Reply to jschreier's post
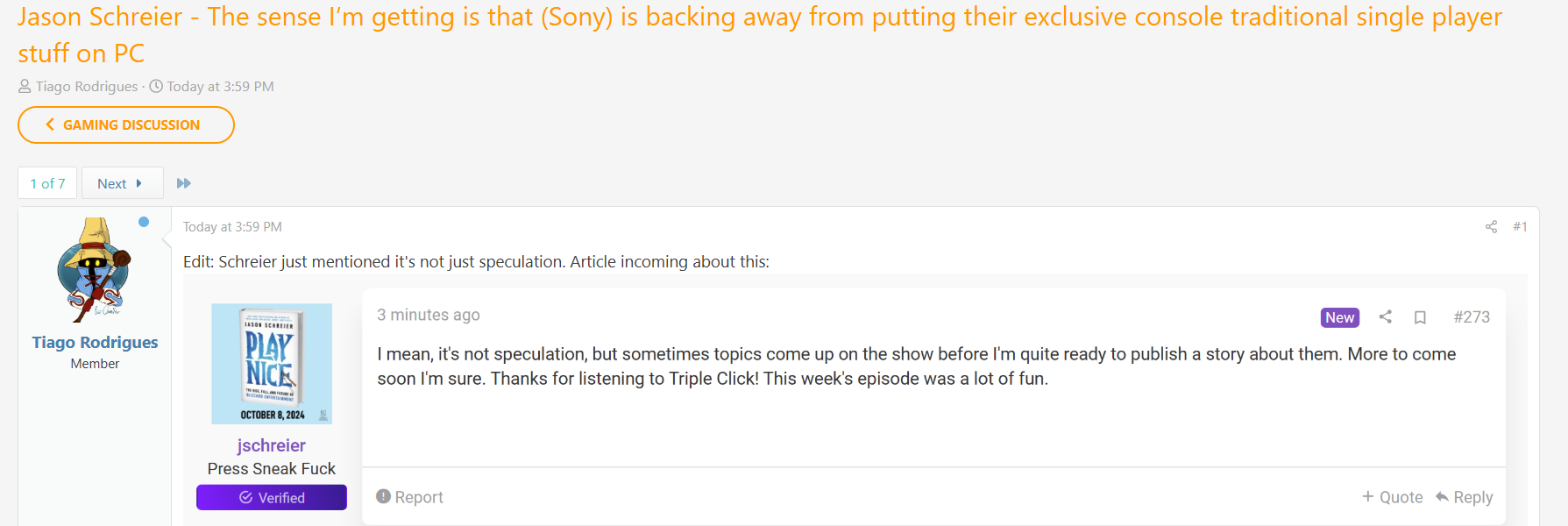 pyautogui.click(x=1464, y=497)
